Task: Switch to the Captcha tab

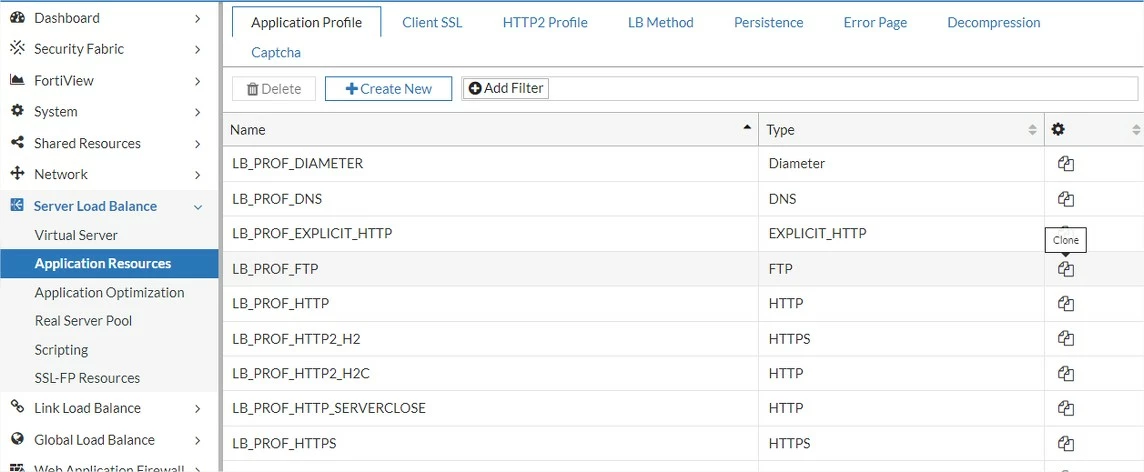Action: (x=276, y=53)
